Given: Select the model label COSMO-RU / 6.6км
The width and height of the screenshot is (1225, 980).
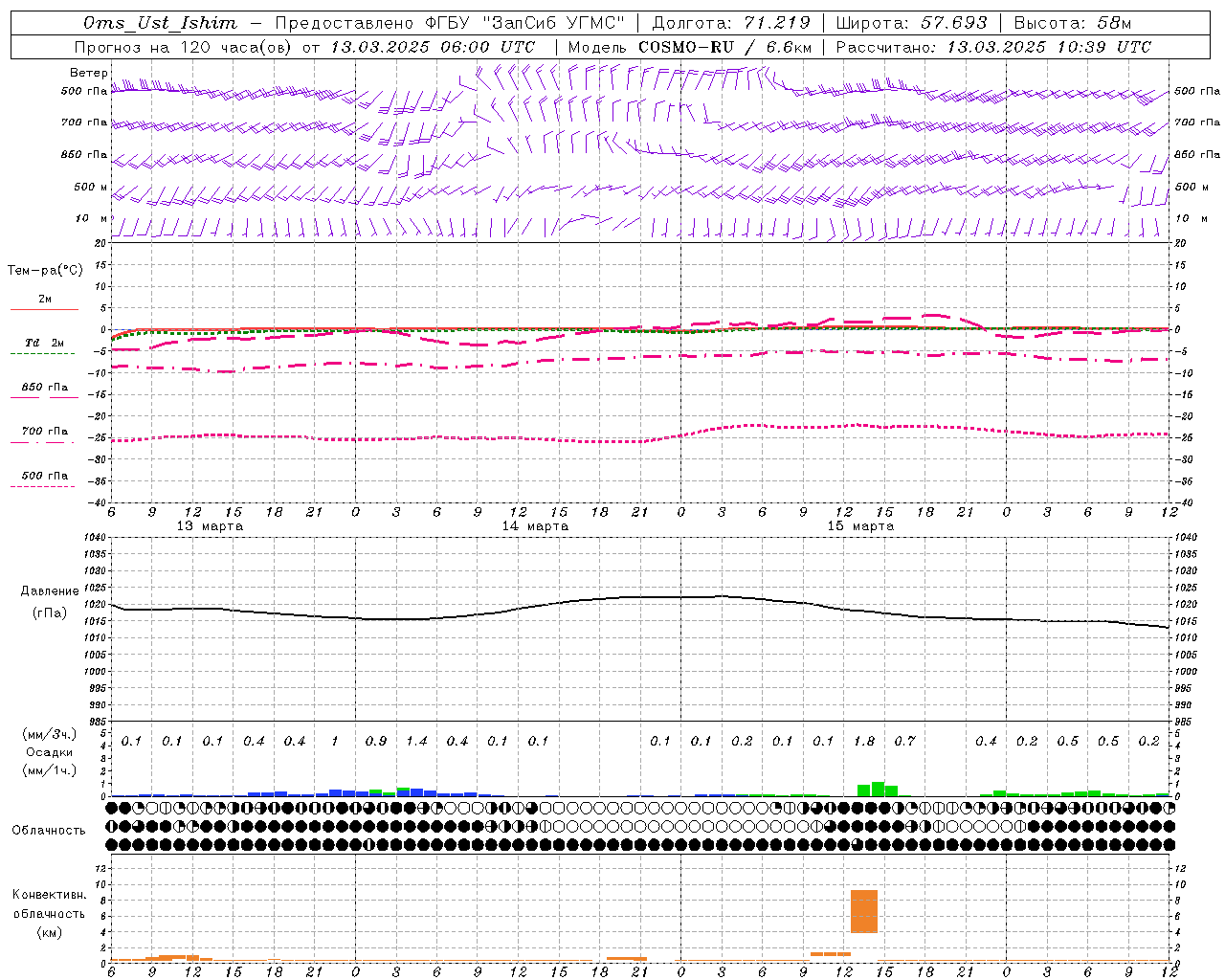Looking at the screenshot, I should coord(724,47).
